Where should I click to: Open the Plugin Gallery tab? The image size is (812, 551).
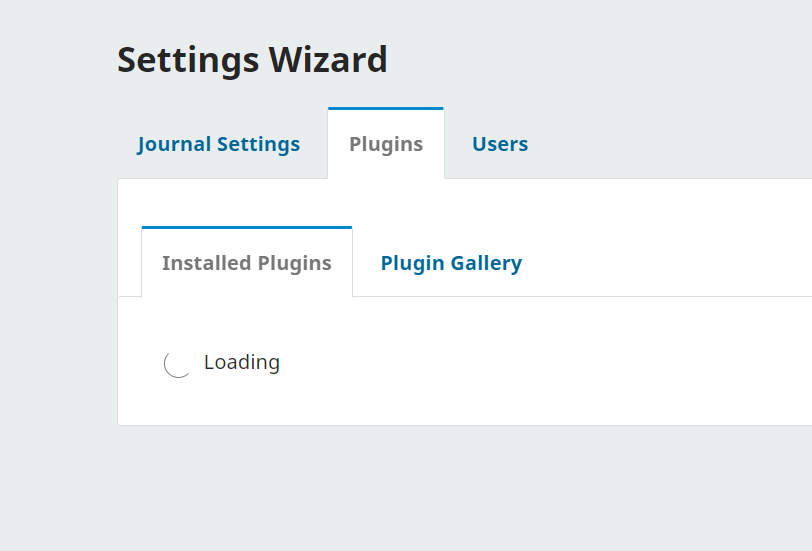pos(451,263)
